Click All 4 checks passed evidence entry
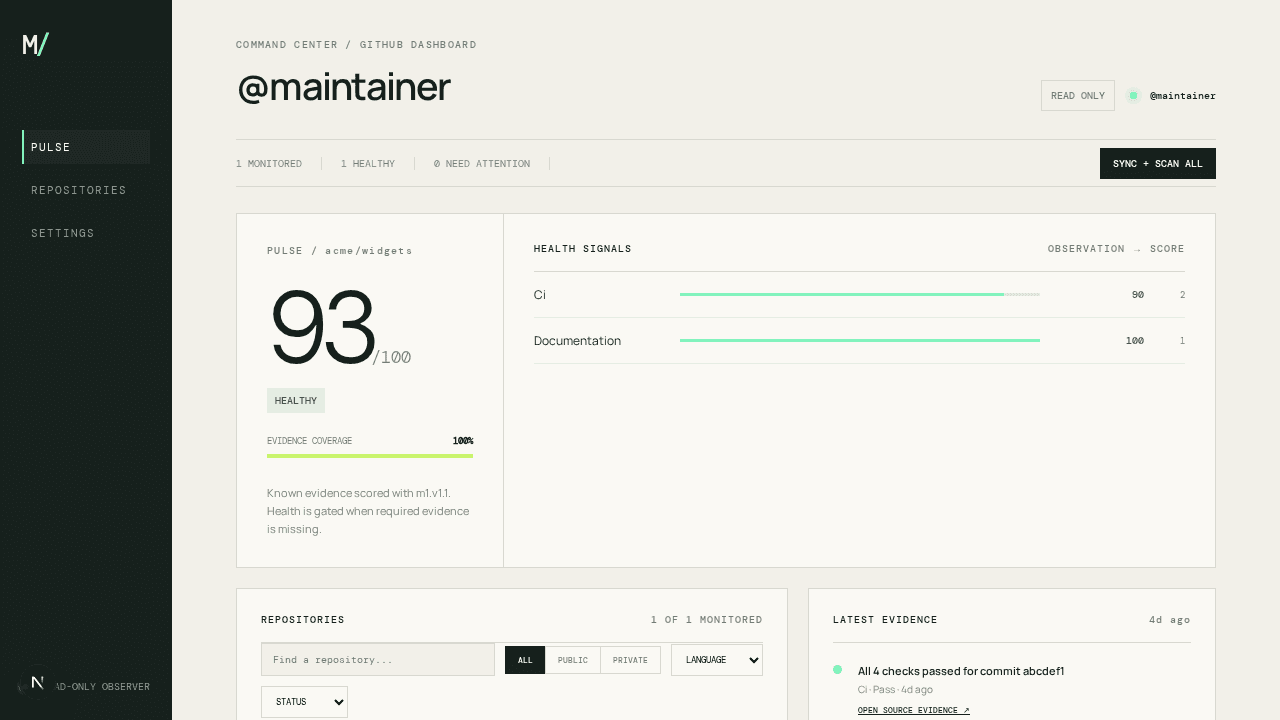This screenshot has width=1280, height=720. pos(961,671)
